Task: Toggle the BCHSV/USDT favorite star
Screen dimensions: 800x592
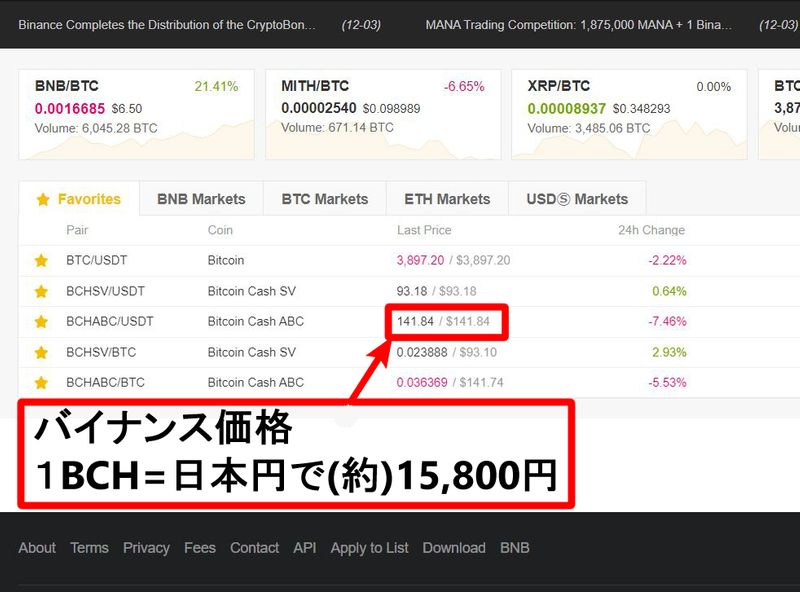Action: [x=41, y=291]
